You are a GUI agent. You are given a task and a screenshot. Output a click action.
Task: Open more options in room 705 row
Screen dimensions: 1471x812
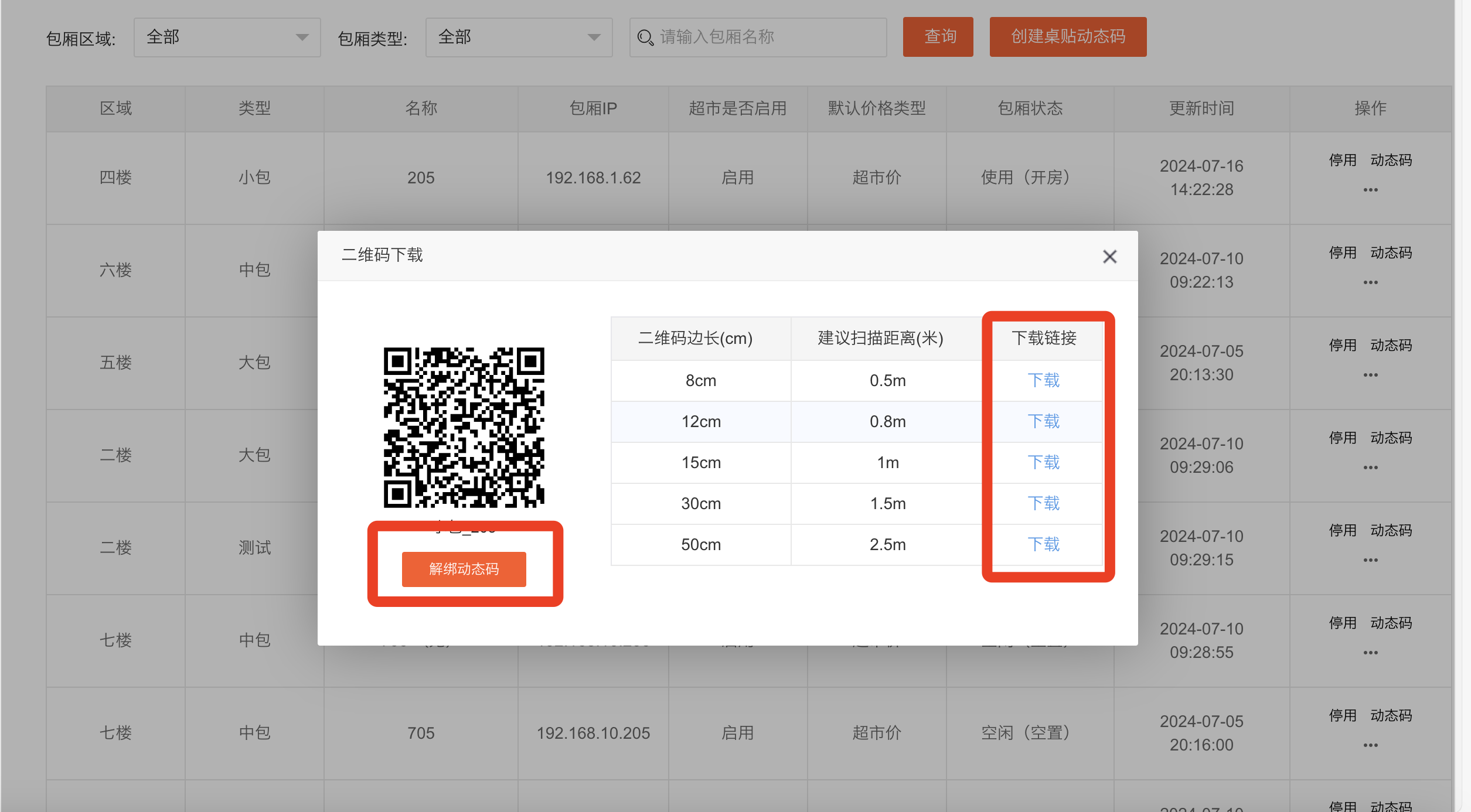[1370, 745]
